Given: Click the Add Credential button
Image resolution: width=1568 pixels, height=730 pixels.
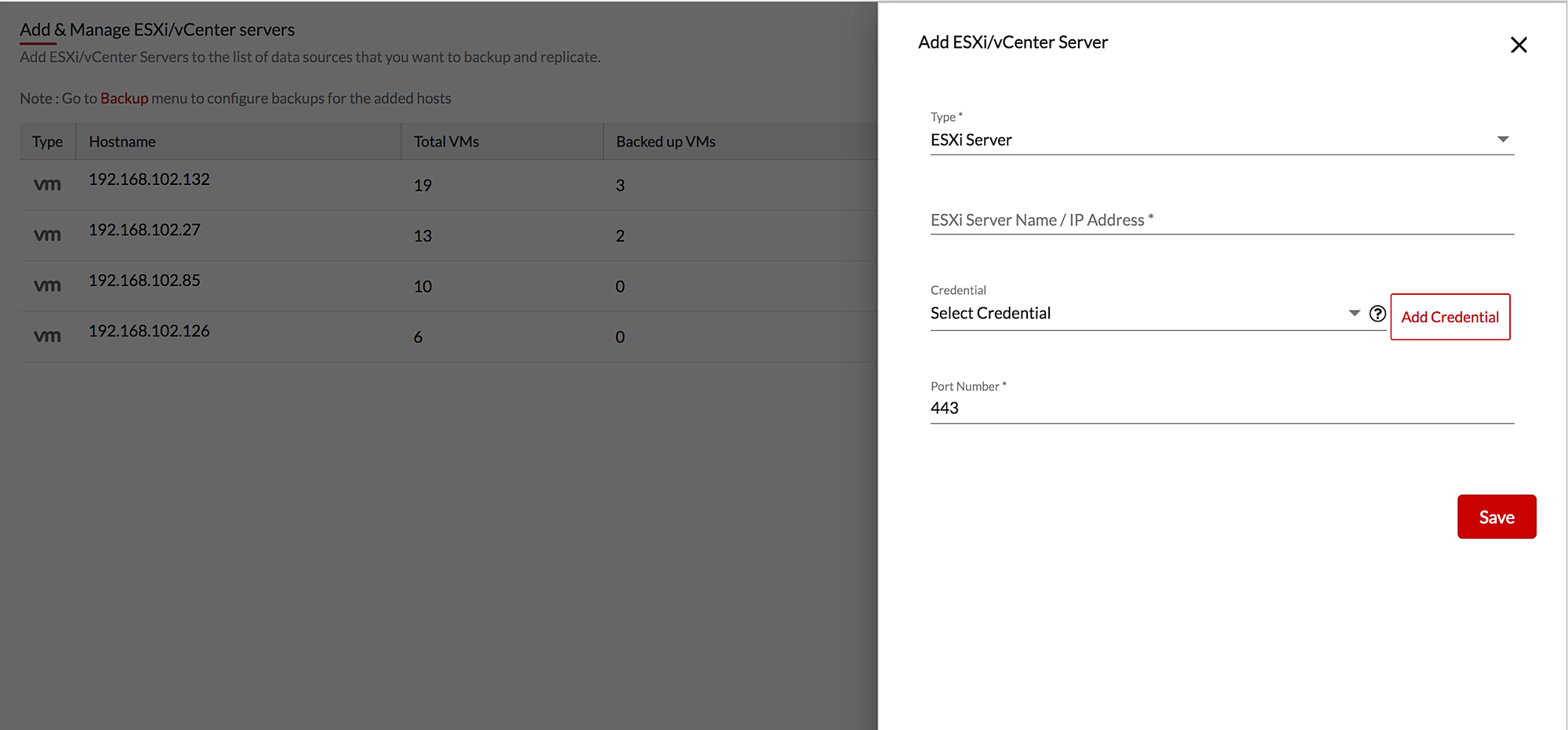Looking at the screenshot, I should pos(1450,317).
